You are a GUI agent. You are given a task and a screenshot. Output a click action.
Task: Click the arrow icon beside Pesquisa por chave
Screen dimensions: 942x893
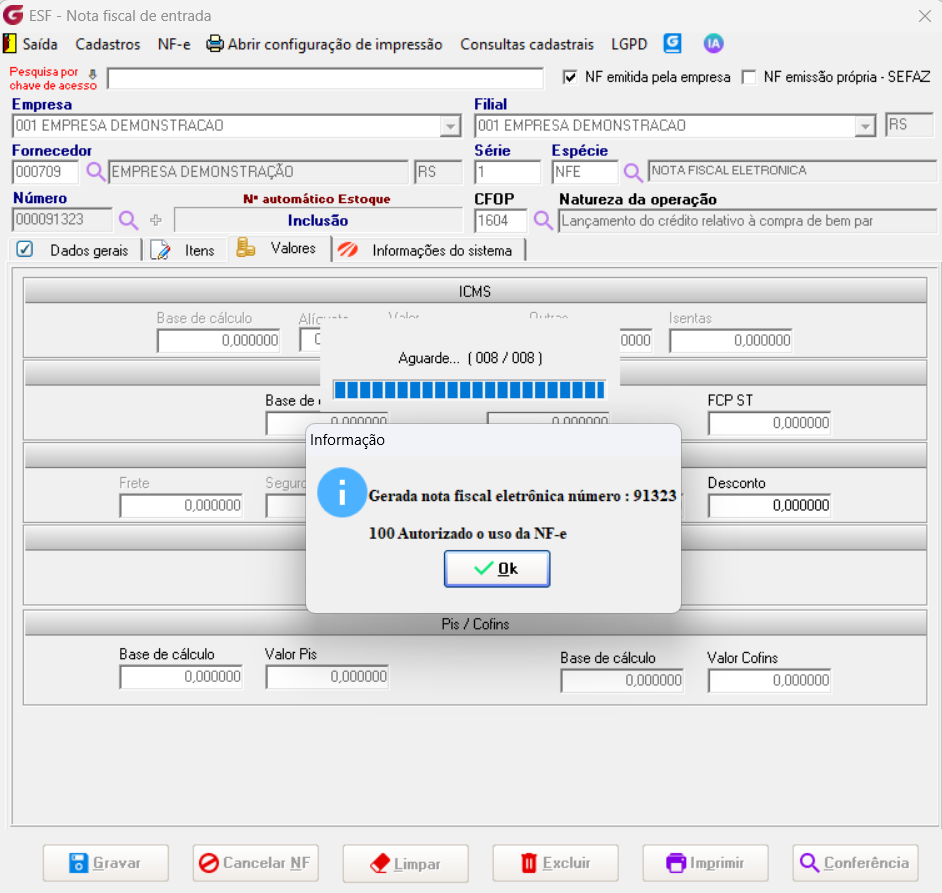point(93,74)
